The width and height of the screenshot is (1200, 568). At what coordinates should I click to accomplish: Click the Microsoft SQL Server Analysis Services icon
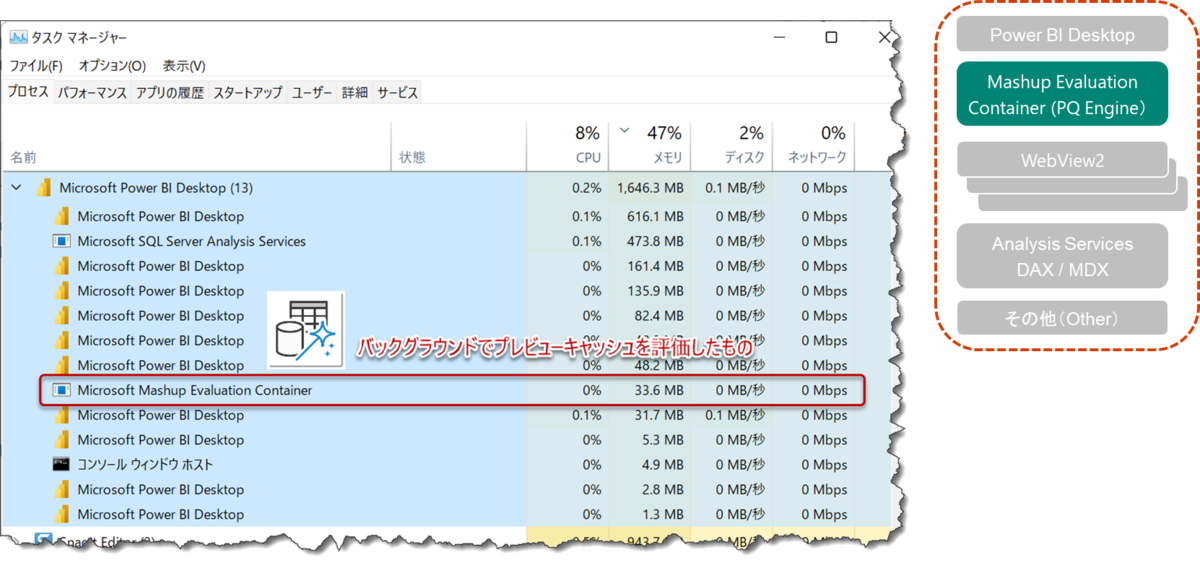61,241
